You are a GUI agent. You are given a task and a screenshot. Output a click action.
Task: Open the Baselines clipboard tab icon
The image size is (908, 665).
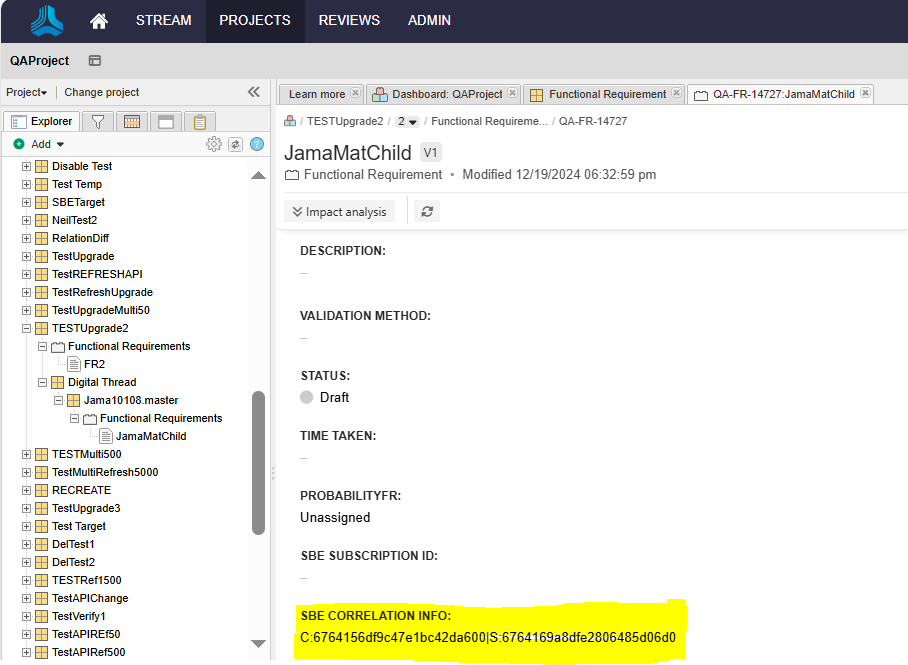point(200,122)
